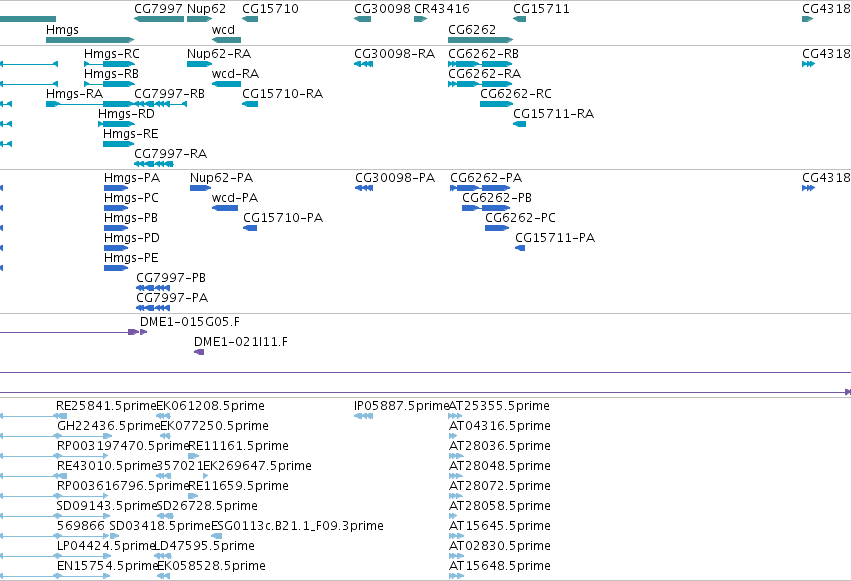The image size is (851, 581).
Task: Click protein CG6262-PC
Action: [x=520, y=218]
